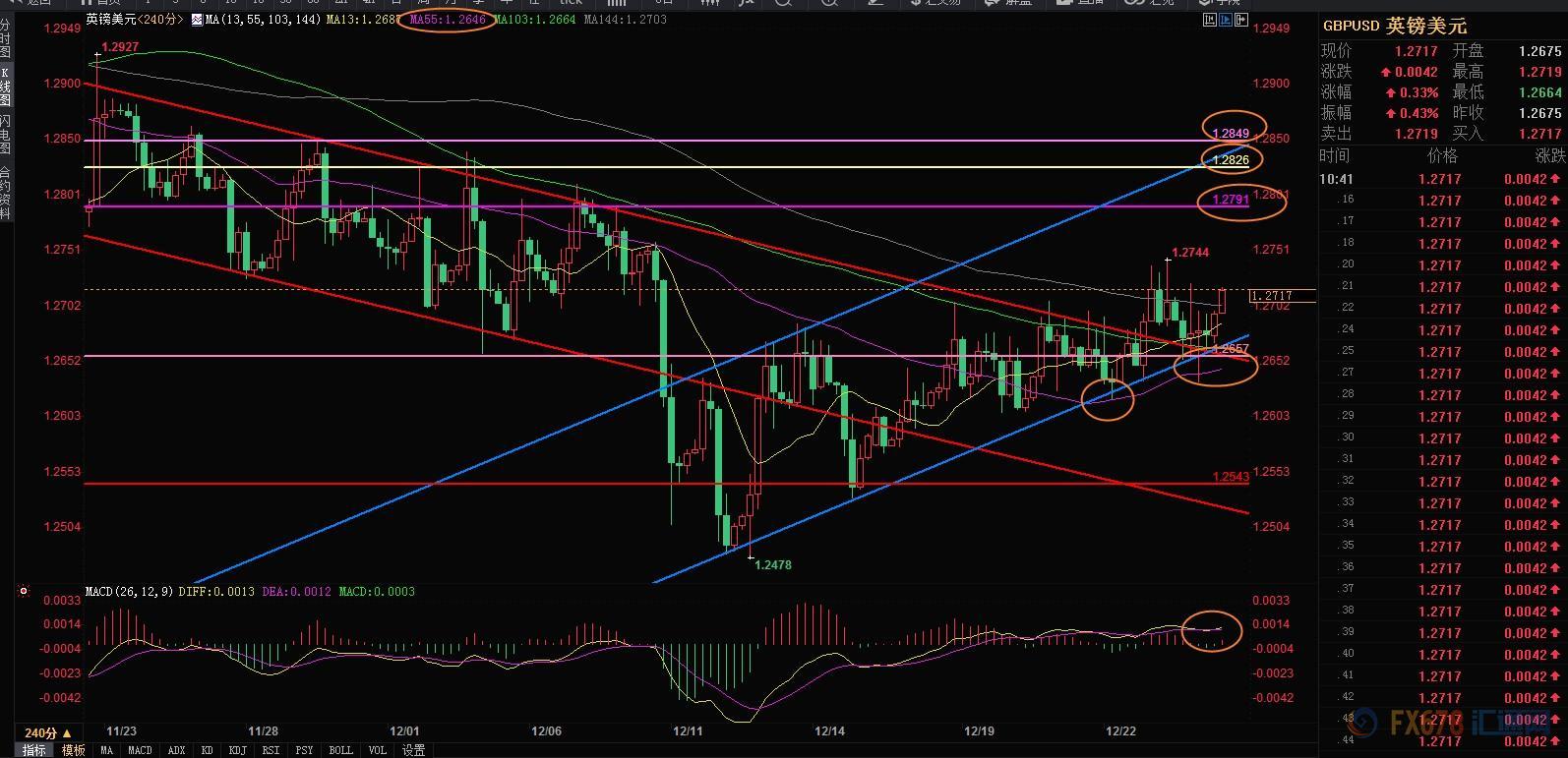Click the 12/19 date on time axis

(x=979, y=731)
